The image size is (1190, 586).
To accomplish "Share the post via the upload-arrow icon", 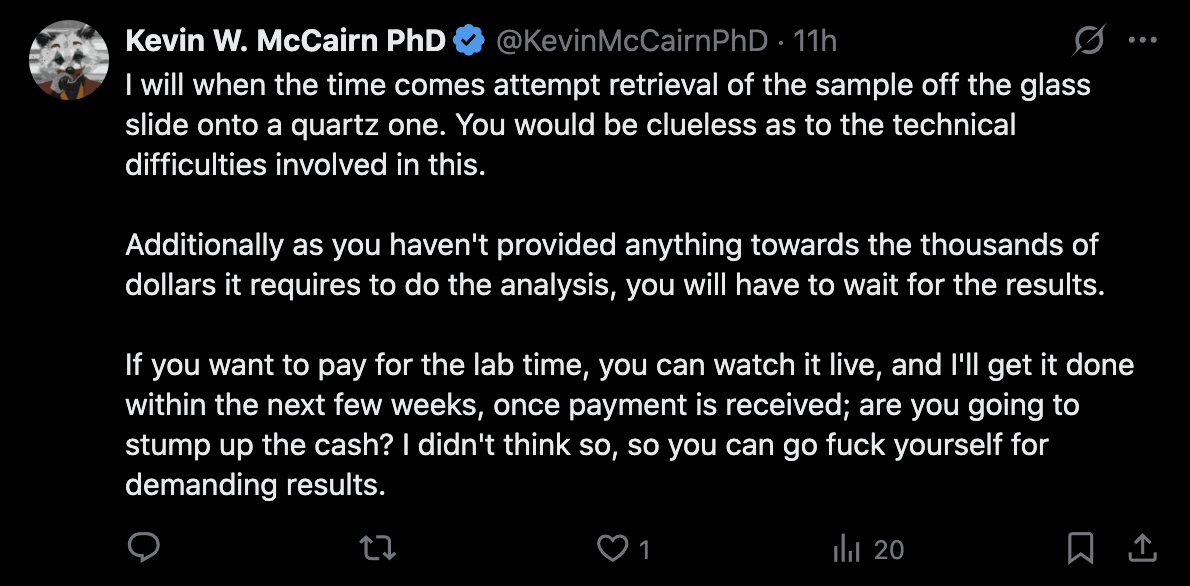I will click(x=1142, y=547).
